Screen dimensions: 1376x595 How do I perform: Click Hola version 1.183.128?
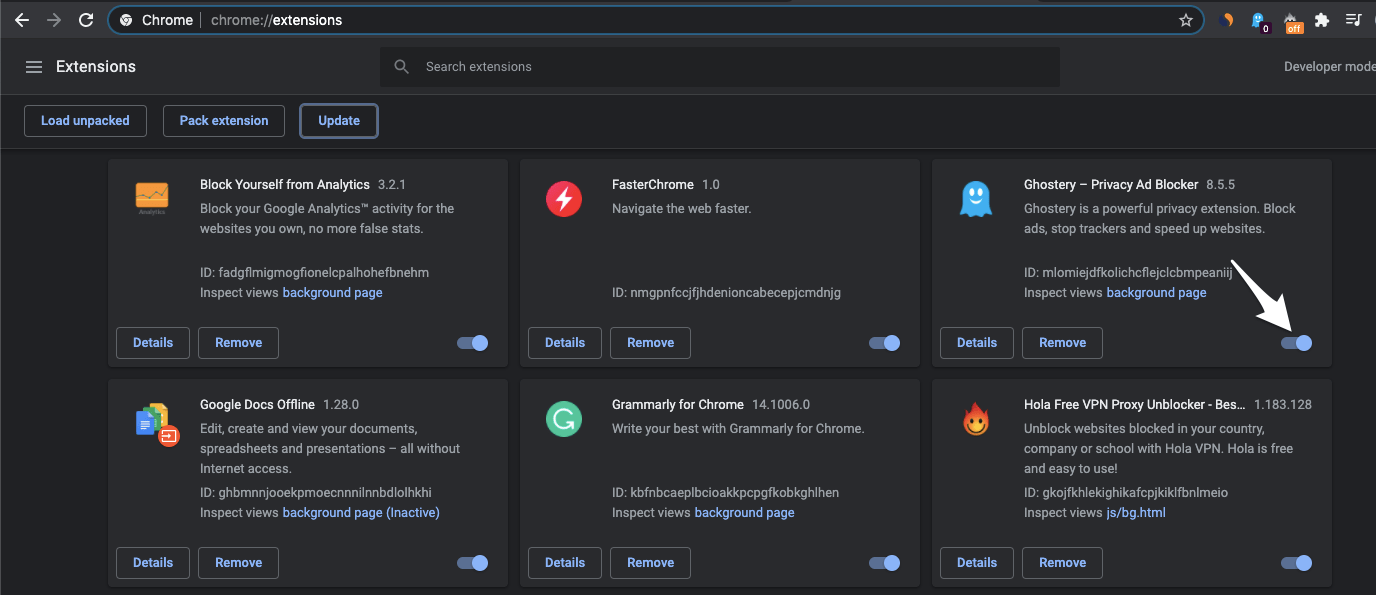[x=1283, y=405]
